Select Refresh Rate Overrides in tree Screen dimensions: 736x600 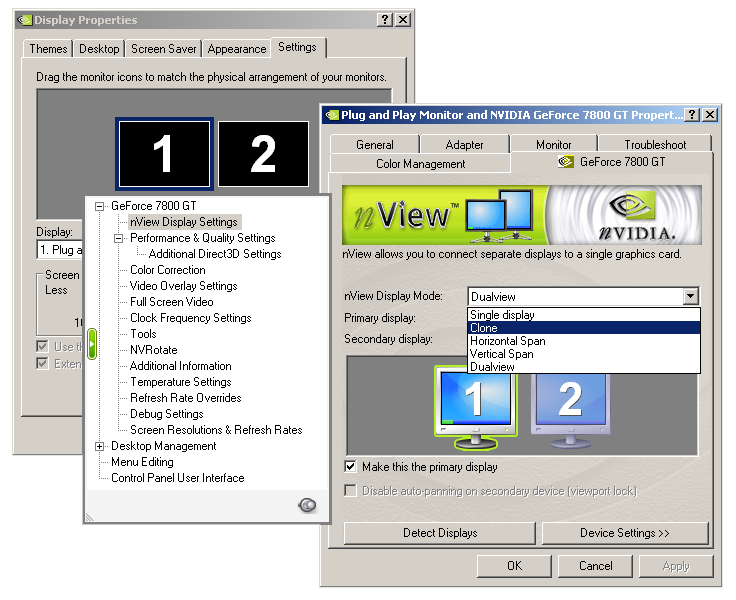tap(186, 398)
